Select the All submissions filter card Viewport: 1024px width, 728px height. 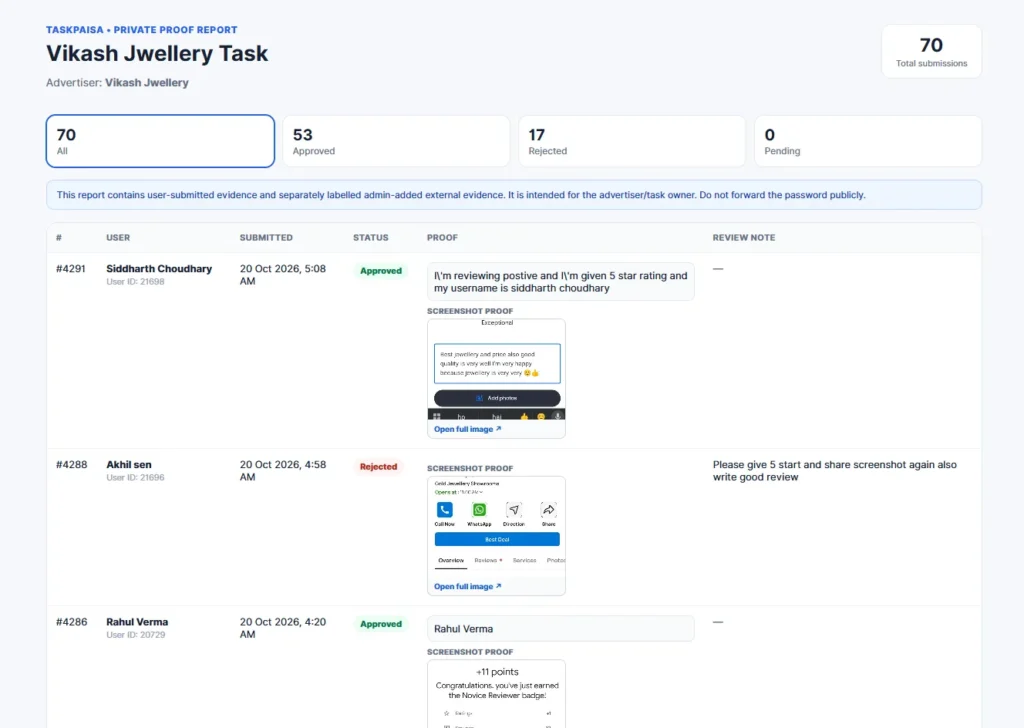click(x=160, y=141)
